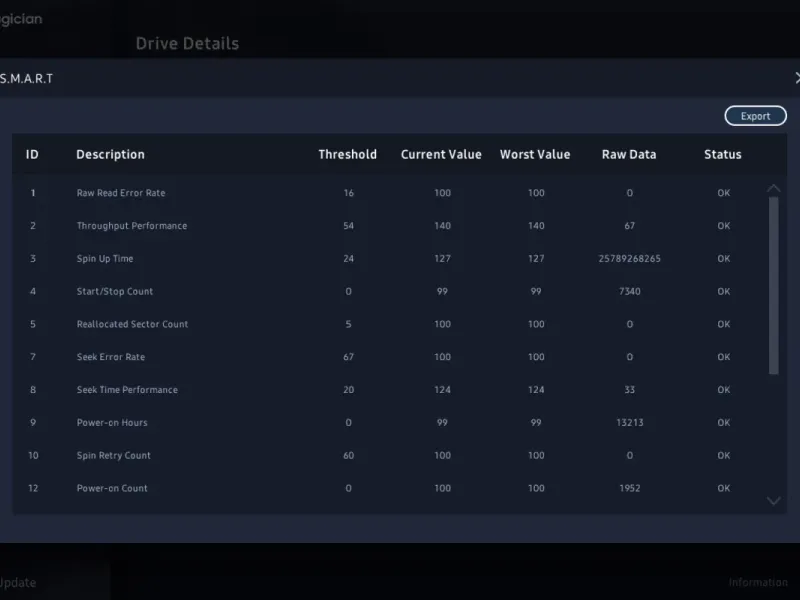Select the Spin Retry Count row
The width and height of the screenshot is (800, 600).
[390, 455]
